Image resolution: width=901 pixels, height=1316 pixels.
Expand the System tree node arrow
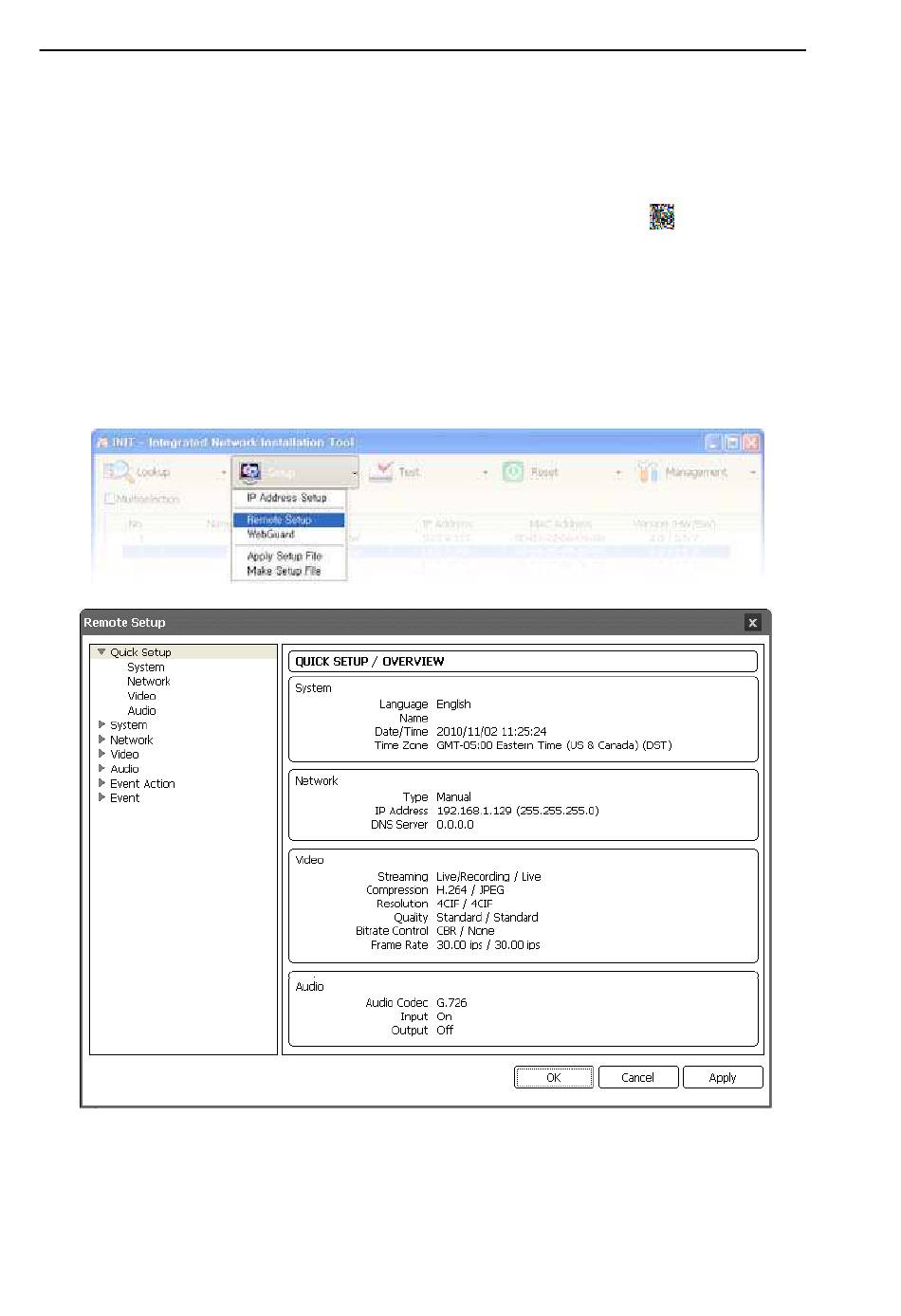(x=101, y=724)
